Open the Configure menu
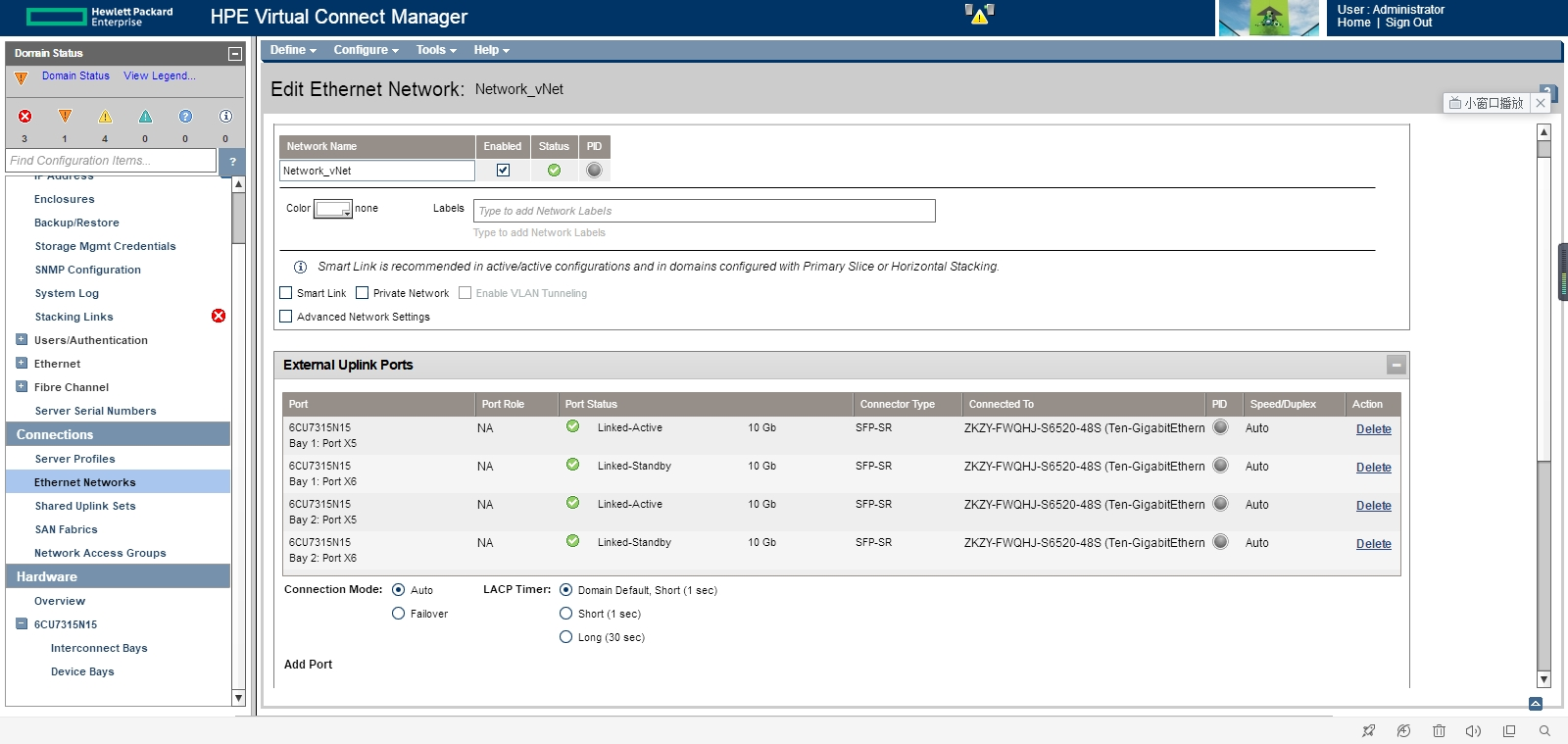Image resolution: width=1568 pixels, height=744 pixels. coord(367,50)
